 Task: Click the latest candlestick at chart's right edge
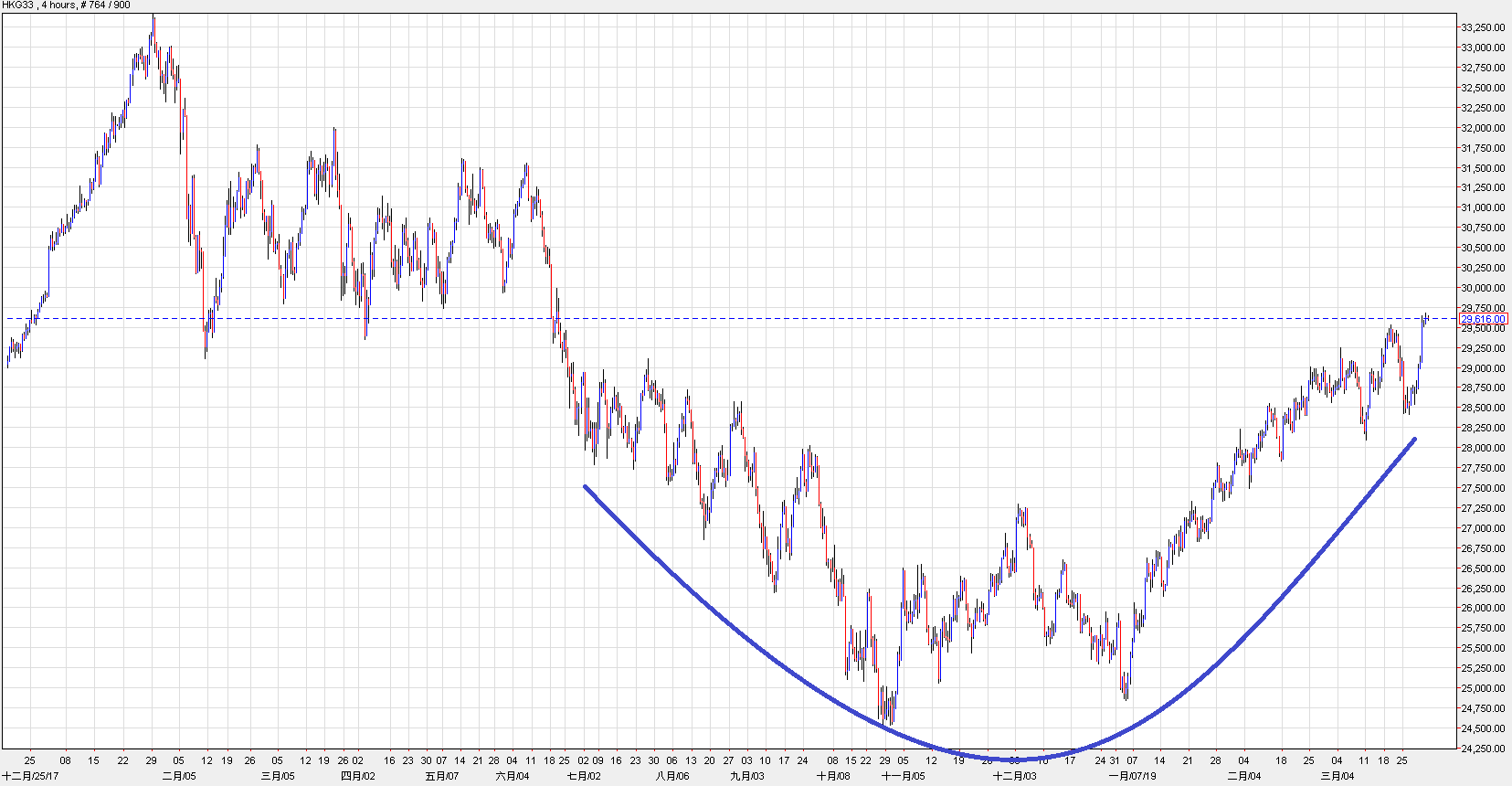[x=1426, y=317]
